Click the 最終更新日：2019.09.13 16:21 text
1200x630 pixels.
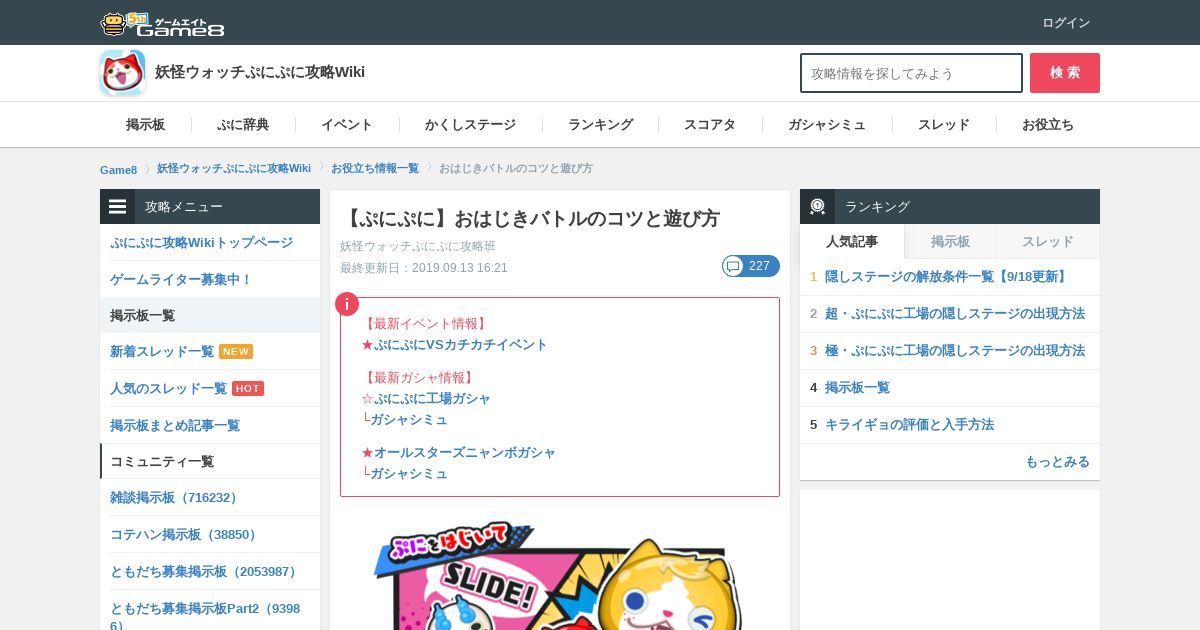424,268
